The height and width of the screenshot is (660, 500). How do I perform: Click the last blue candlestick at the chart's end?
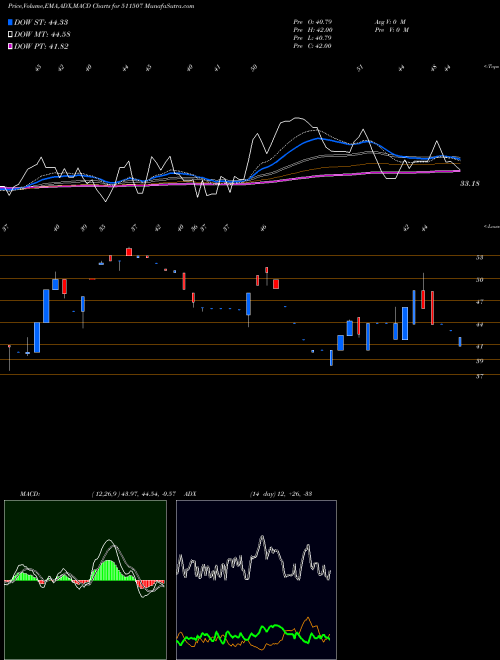point(460,342)
